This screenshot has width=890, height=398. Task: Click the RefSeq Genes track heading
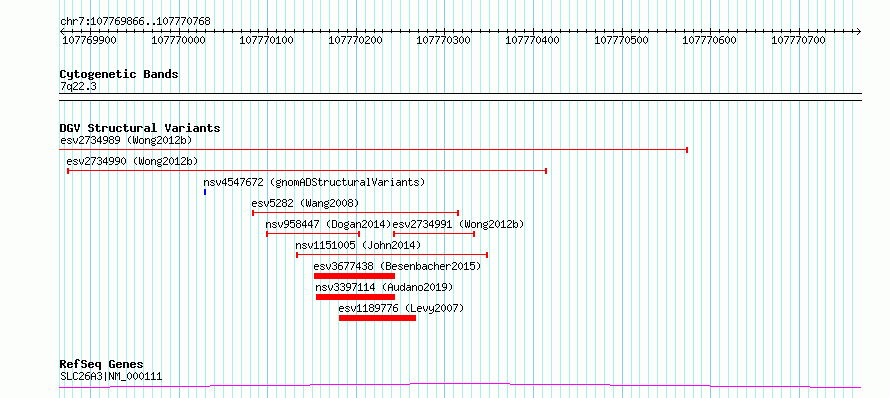(x=102, y=365)
